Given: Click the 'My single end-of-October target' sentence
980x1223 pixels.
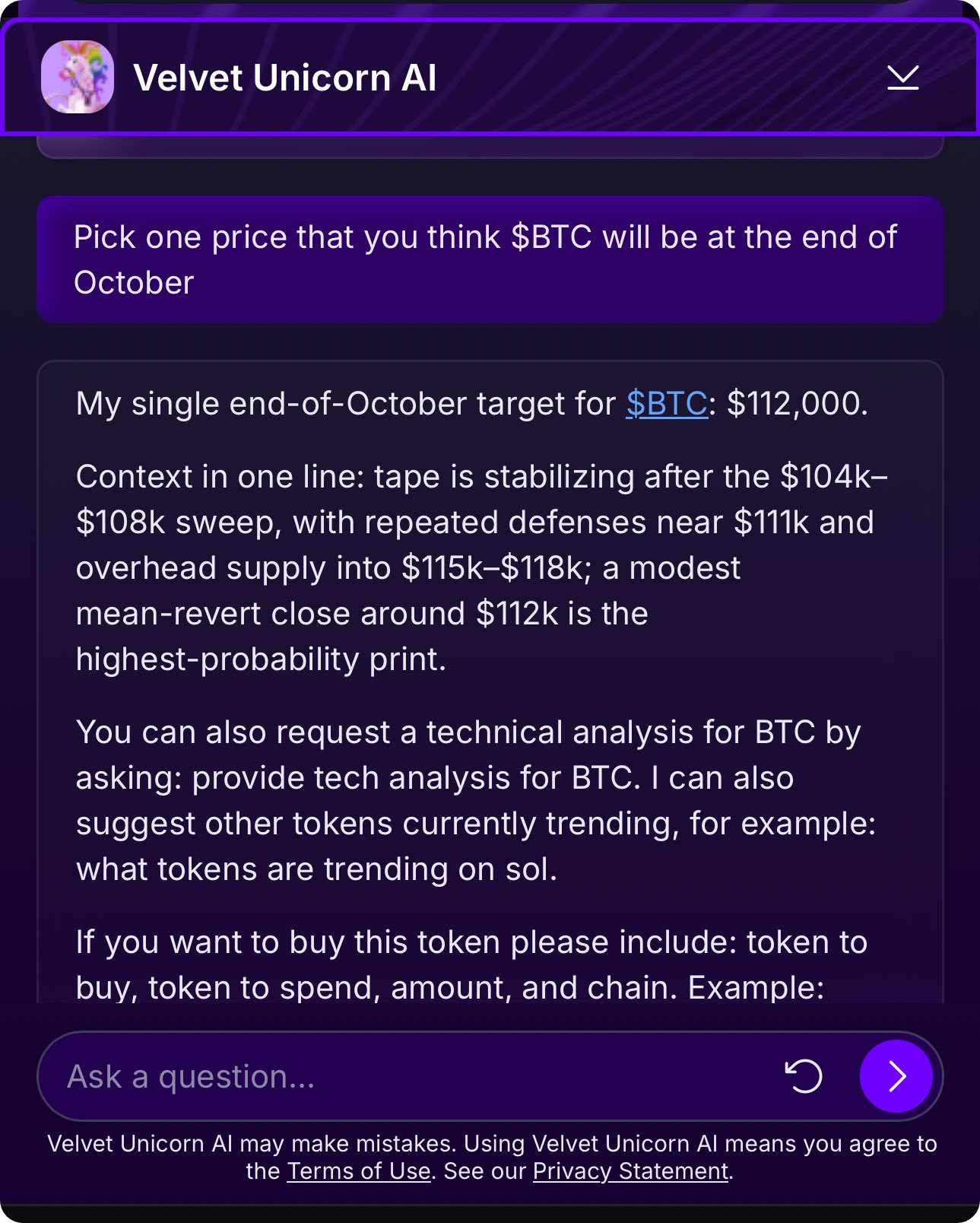Looking at the screenshot, I should (345, 404).
